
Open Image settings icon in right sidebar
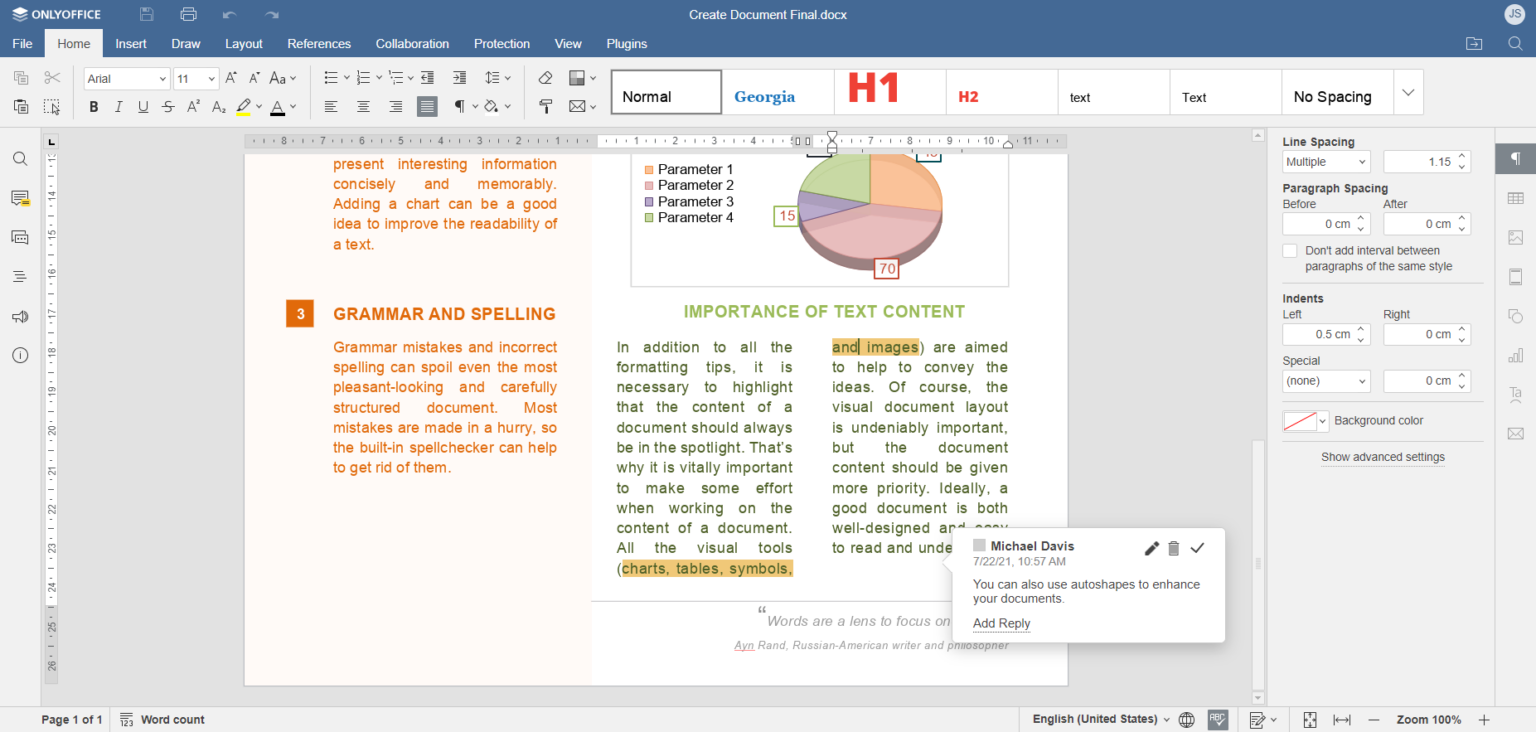pyautogui.click(x=1516, y=237)
